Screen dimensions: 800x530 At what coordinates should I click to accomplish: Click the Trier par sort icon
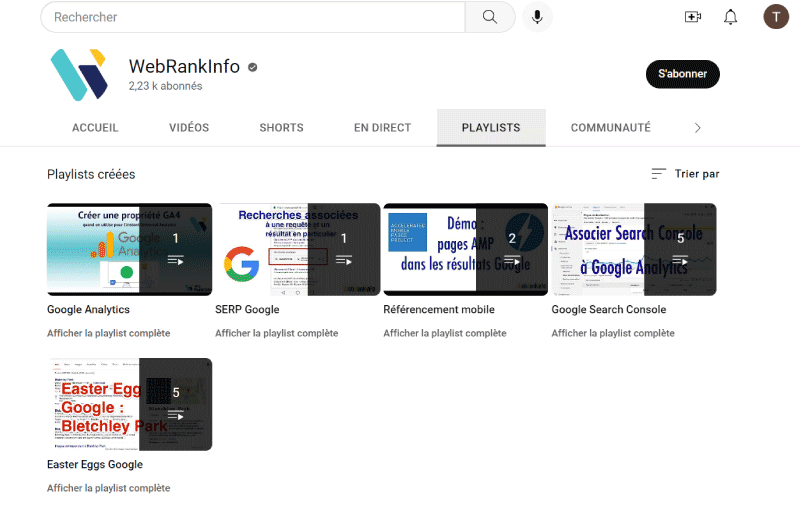(x=658, y=174)
